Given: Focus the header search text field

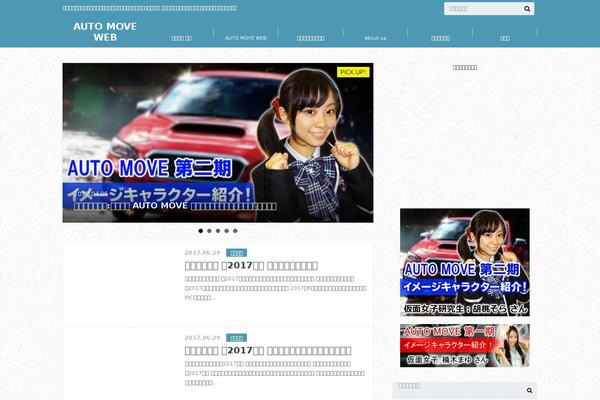Looking at the screenshot, I should point(483,9).
